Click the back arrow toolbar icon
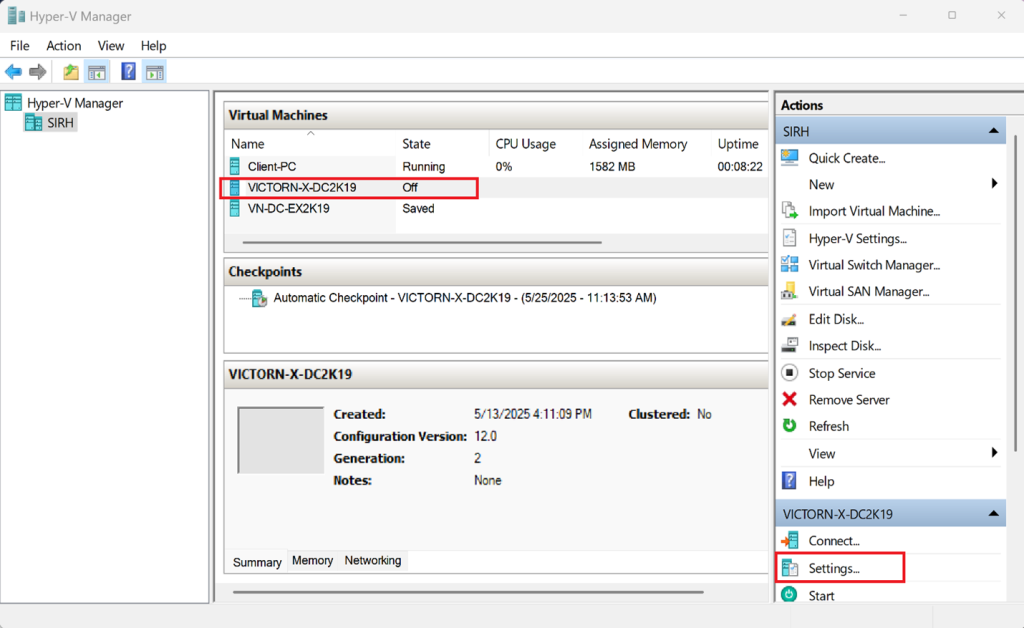1024x628 pixels. tap(13, 71)
